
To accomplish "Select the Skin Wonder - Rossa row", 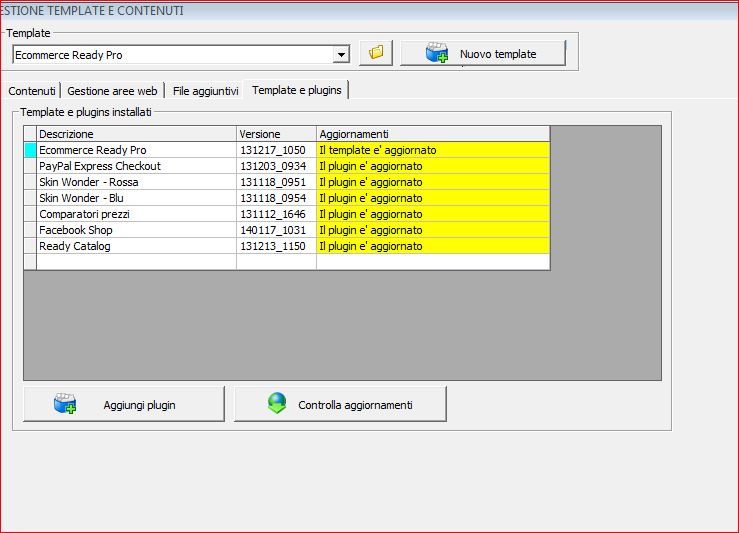I will click(287, 182).
